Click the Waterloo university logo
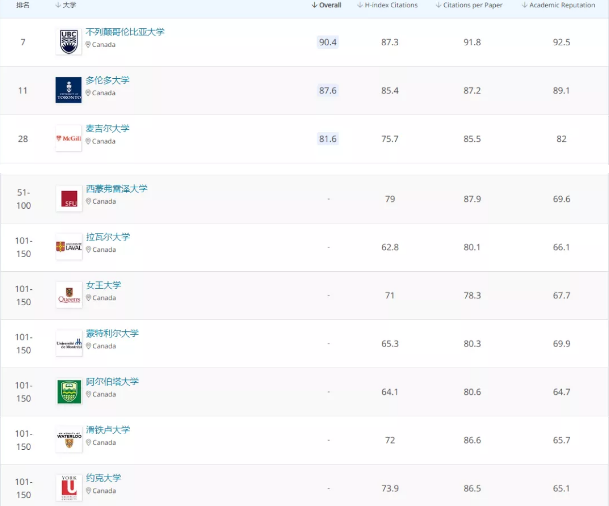This screenshot has width=609, height=506. click(69, 440)
